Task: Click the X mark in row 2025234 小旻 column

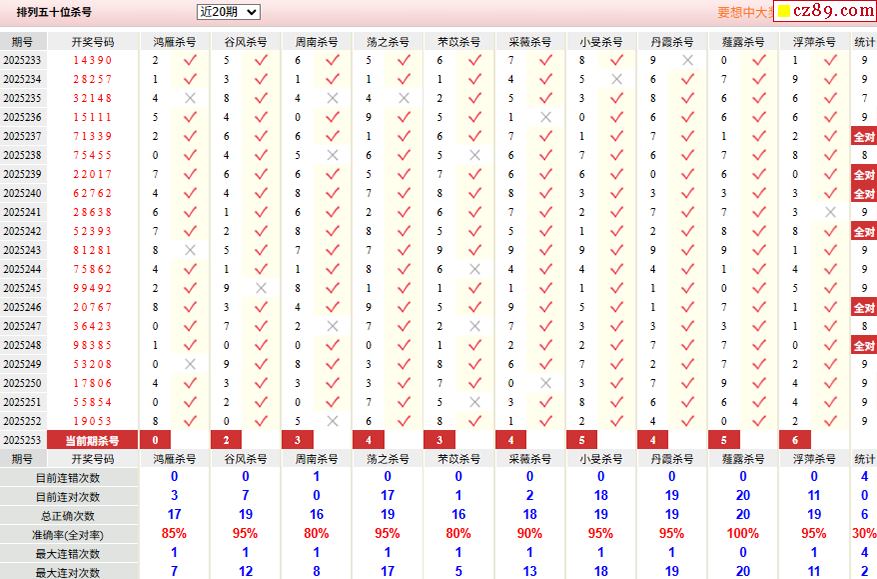Action: coord(616,79)
